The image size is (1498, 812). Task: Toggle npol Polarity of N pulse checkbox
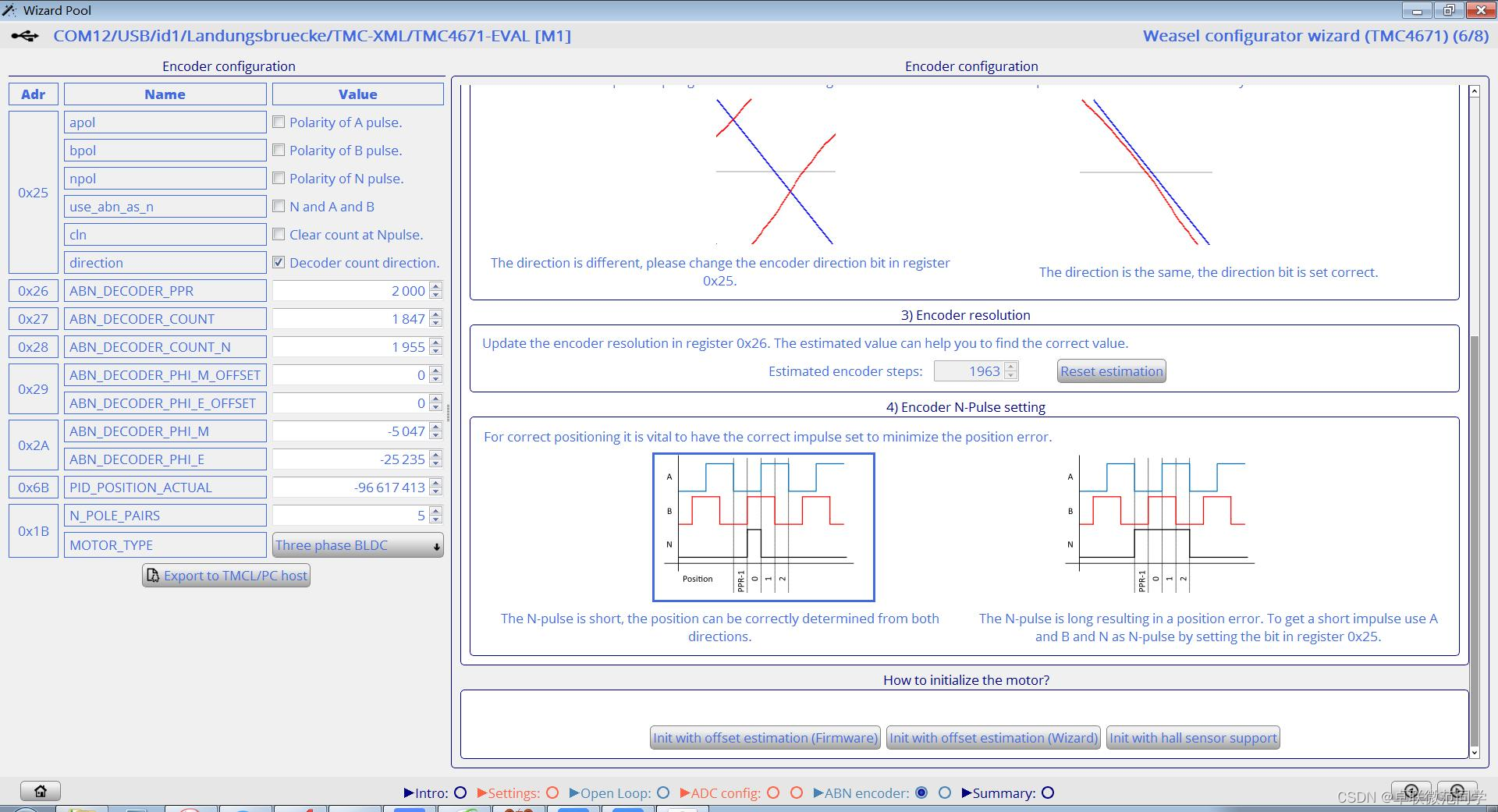(x=279, y=178)
